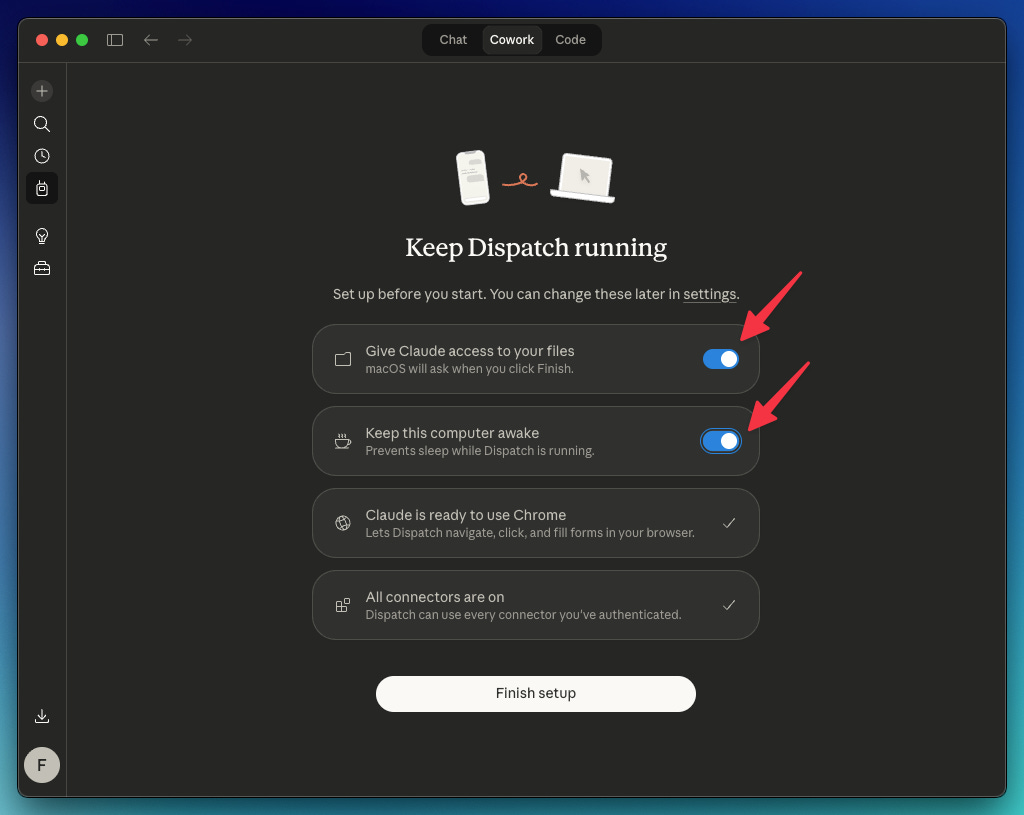Image resolution: width=1024 pixels, height=815 pixels.
Task: Click the connectors grid icon
Action: (343, 605)
